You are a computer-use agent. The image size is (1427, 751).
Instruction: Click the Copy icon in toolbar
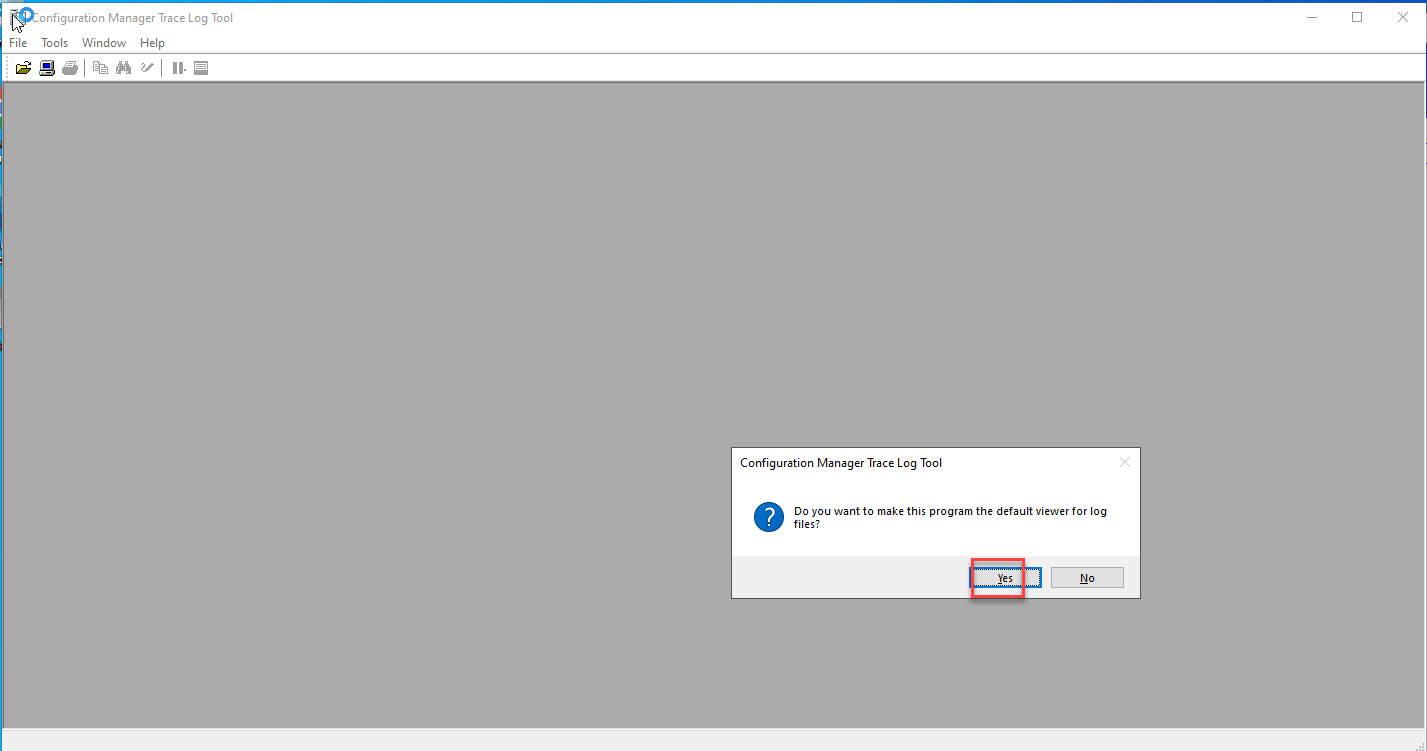point(100,68)
